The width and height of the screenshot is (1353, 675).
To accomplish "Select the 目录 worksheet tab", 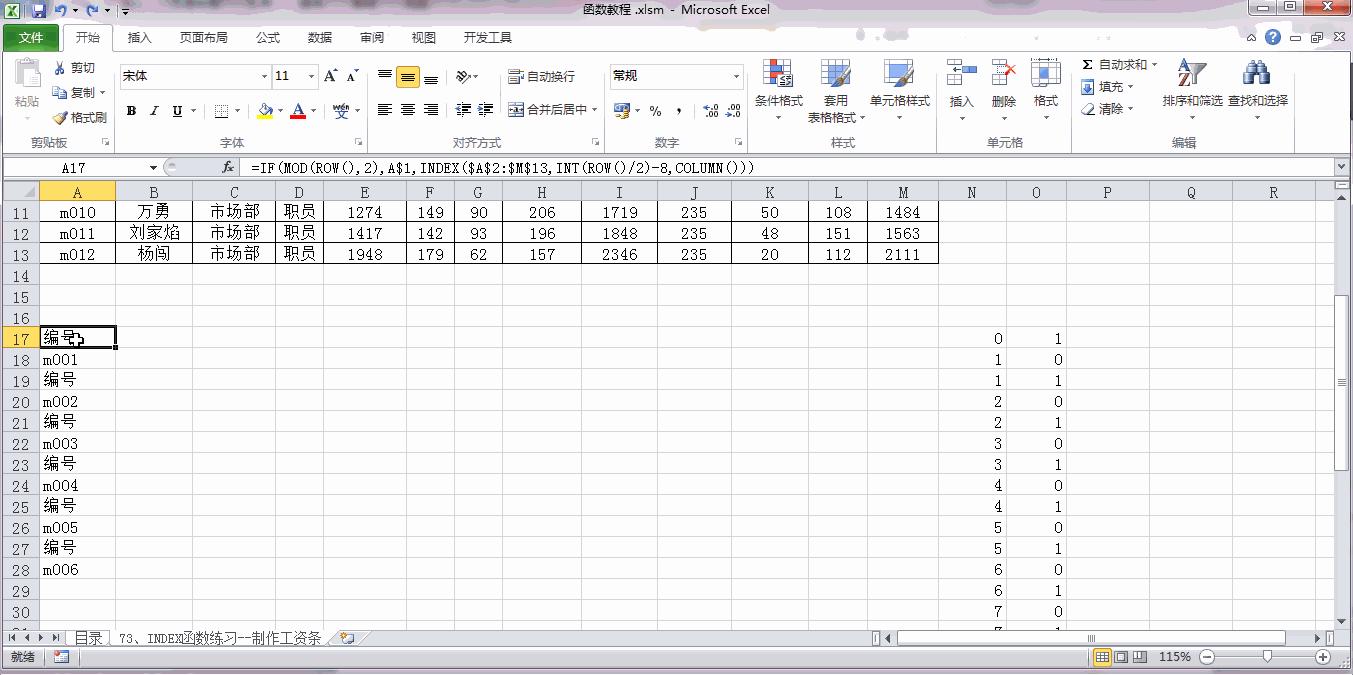I will (x=88, y=637).
